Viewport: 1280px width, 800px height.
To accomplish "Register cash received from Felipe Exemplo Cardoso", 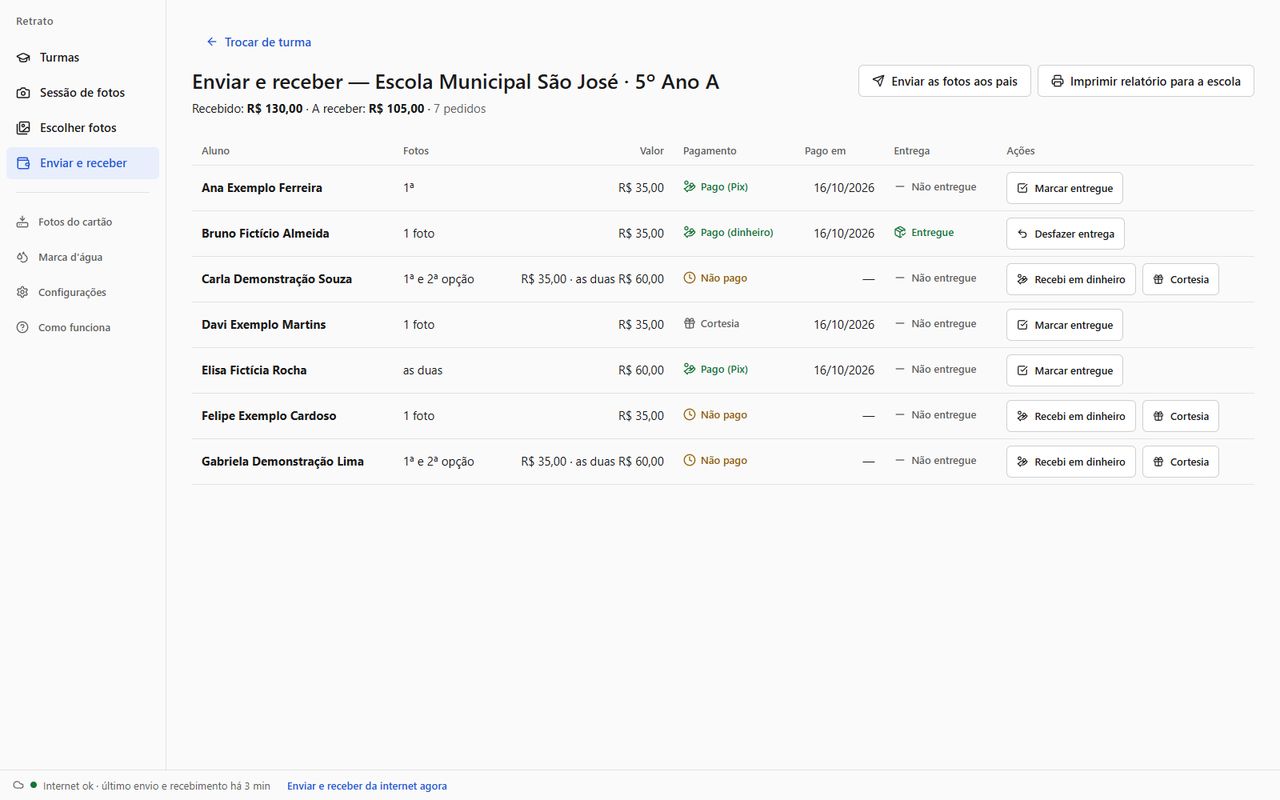I will pos(1070,416).
